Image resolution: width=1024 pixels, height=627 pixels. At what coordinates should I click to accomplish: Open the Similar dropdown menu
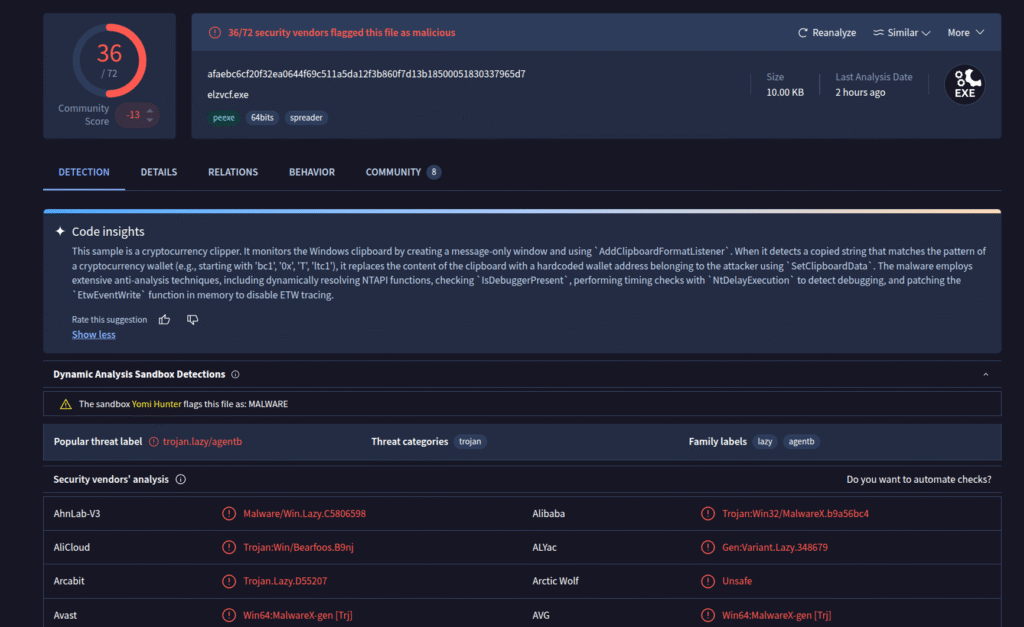click(901, 33)
